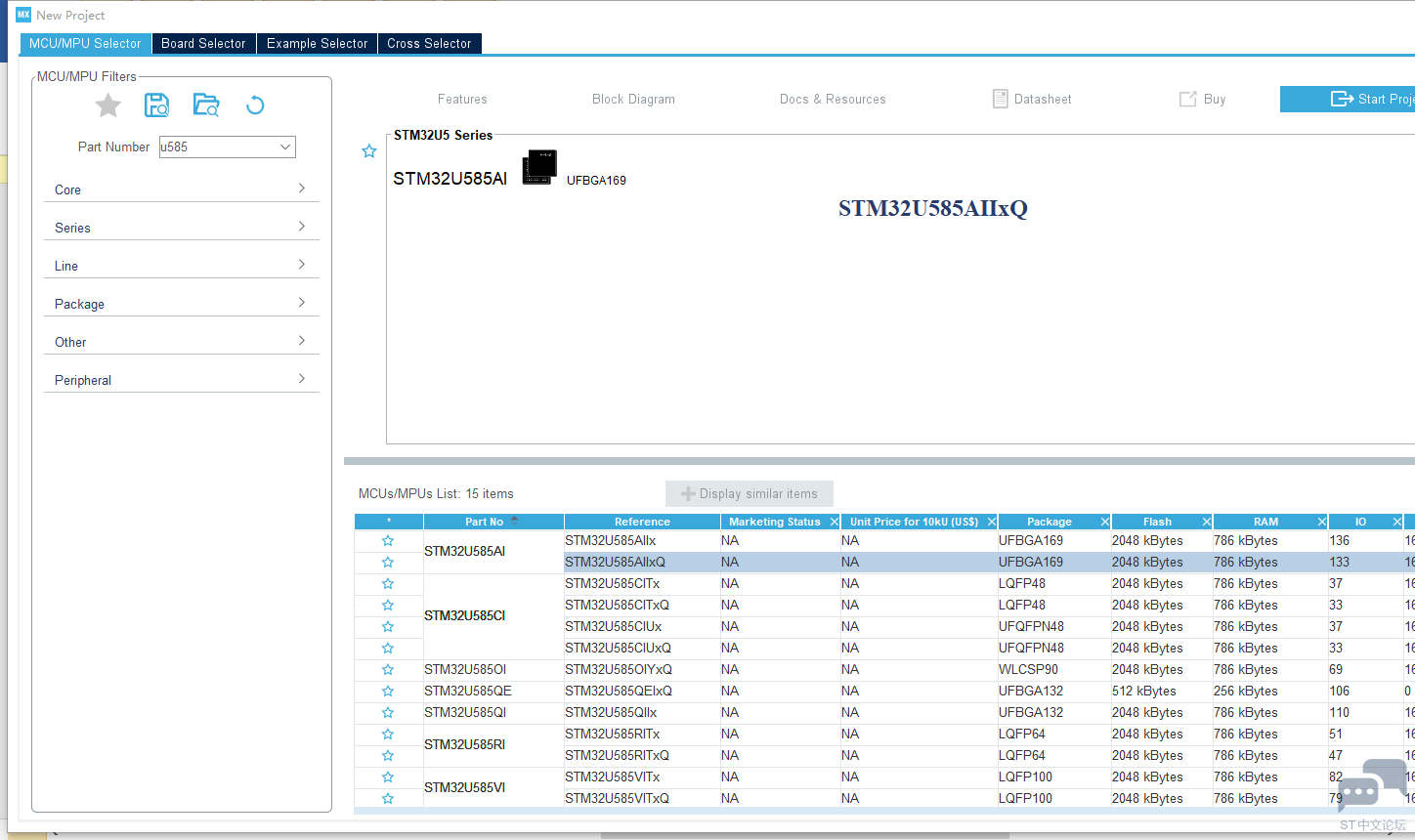Click the Buy button
This screenshot has height=840, width=1415.
click(x=1202, y=99)
